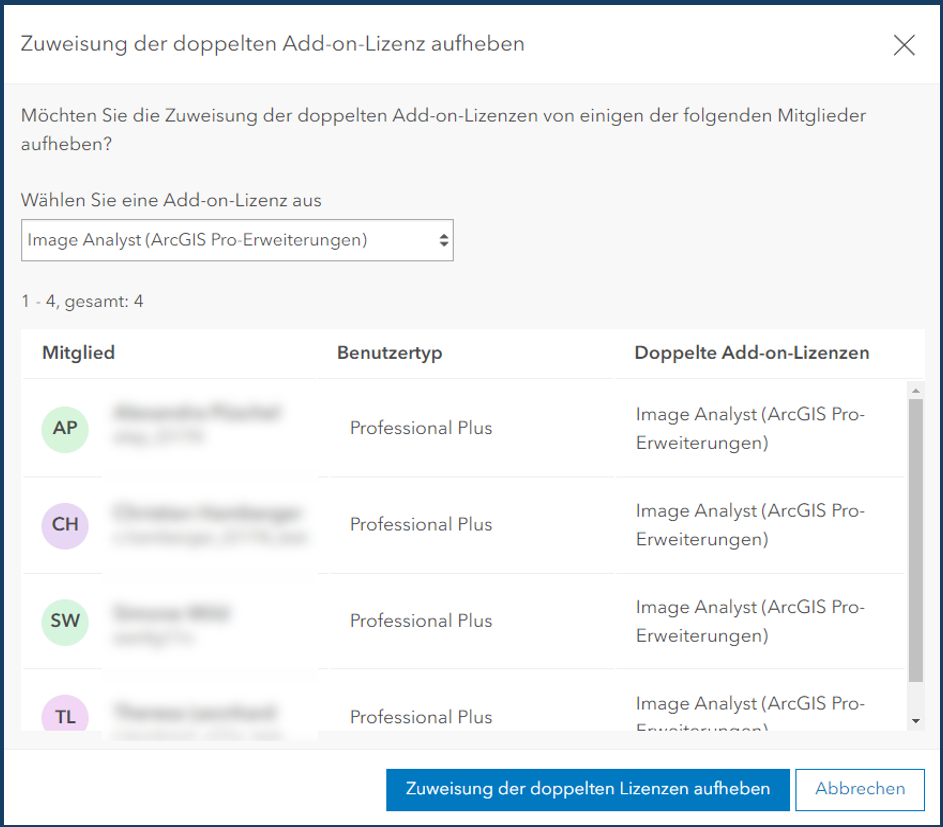Sort by the Benutzertyp column header
Image resolution: width=943 pixels, height=827 pixels.
(389, 352)
